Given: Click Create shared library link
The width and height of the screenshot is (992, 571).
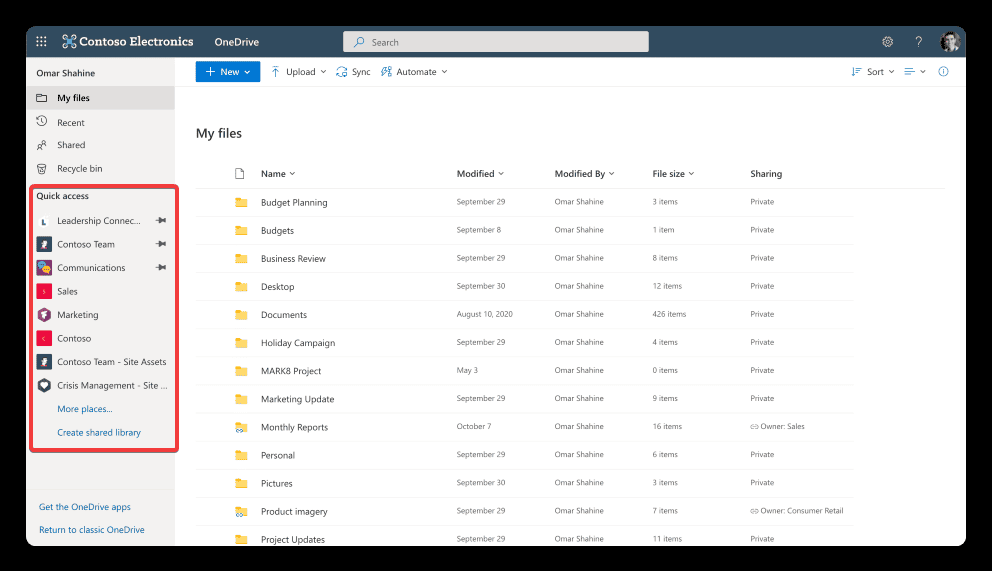Looking at the screenshot, I should tap(99, 433).
